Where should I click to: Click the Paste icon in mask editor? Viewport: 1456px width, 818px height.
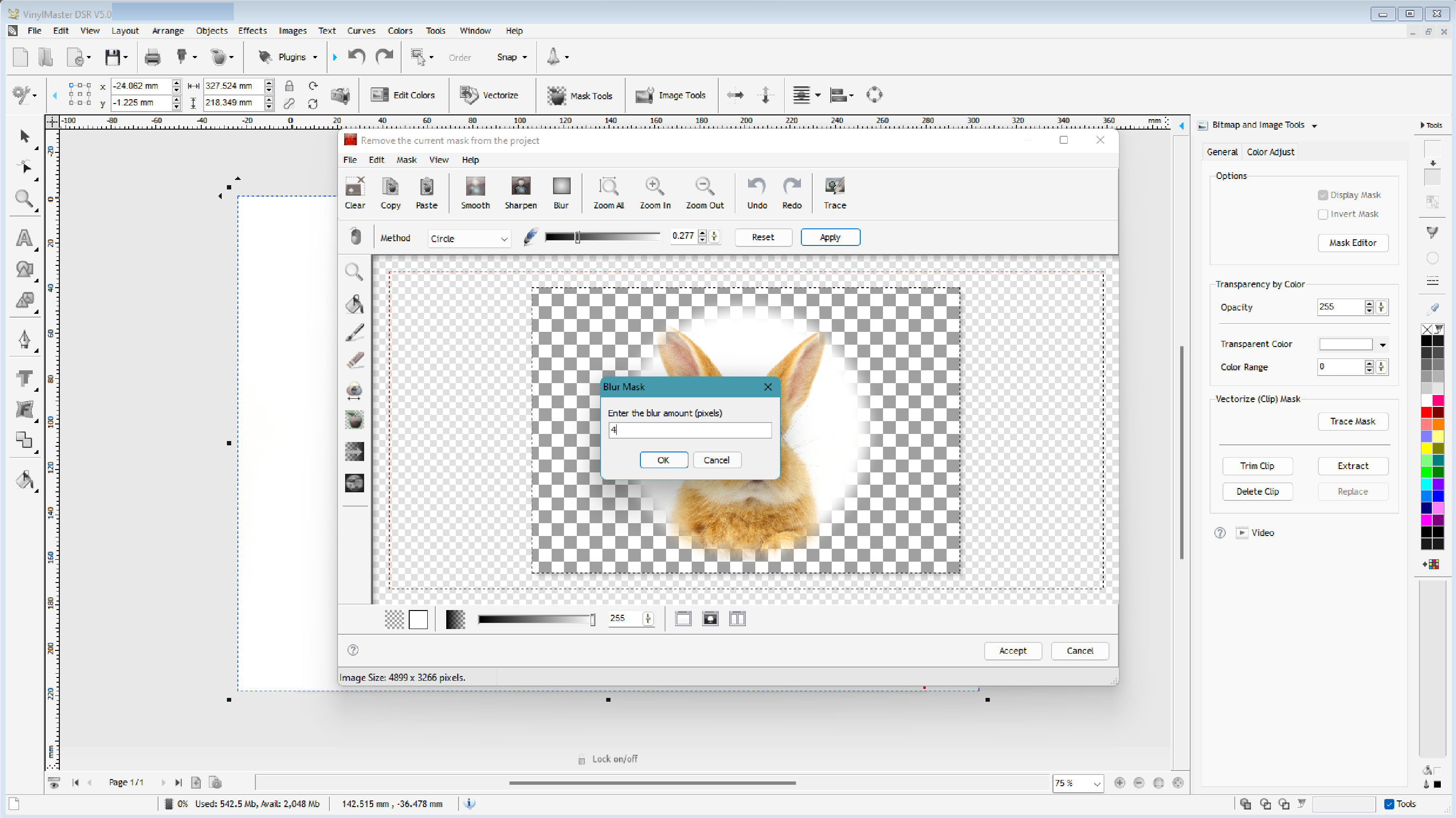point(426,193)
